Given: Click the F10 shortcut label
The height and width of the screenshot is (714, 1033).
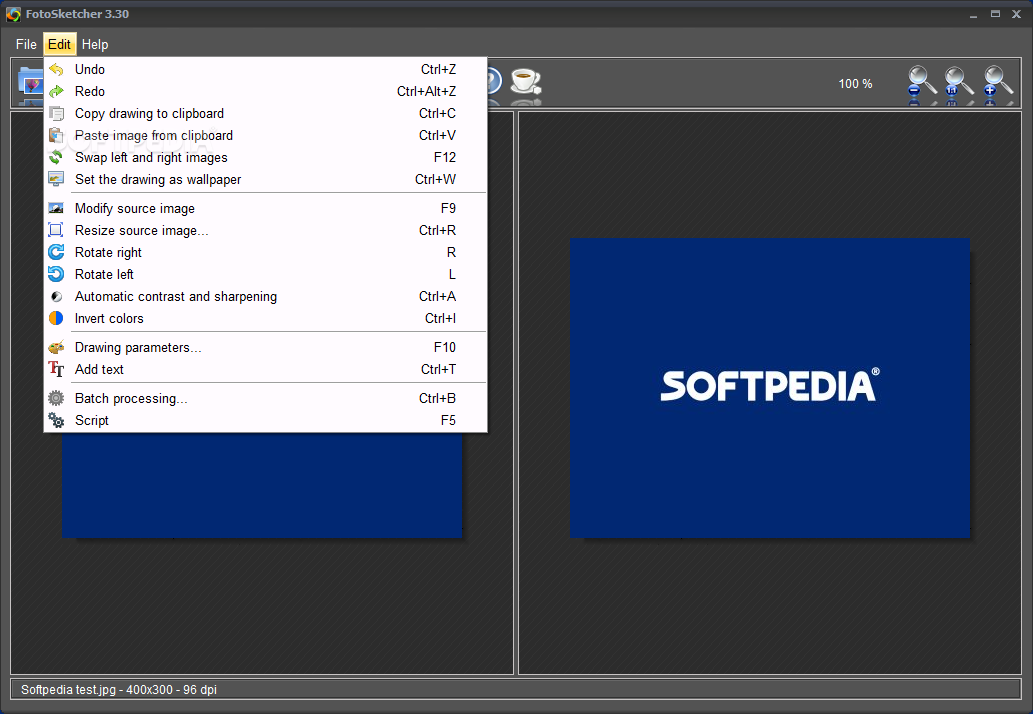Looking at the screenshot, I should tap(445, 347).
